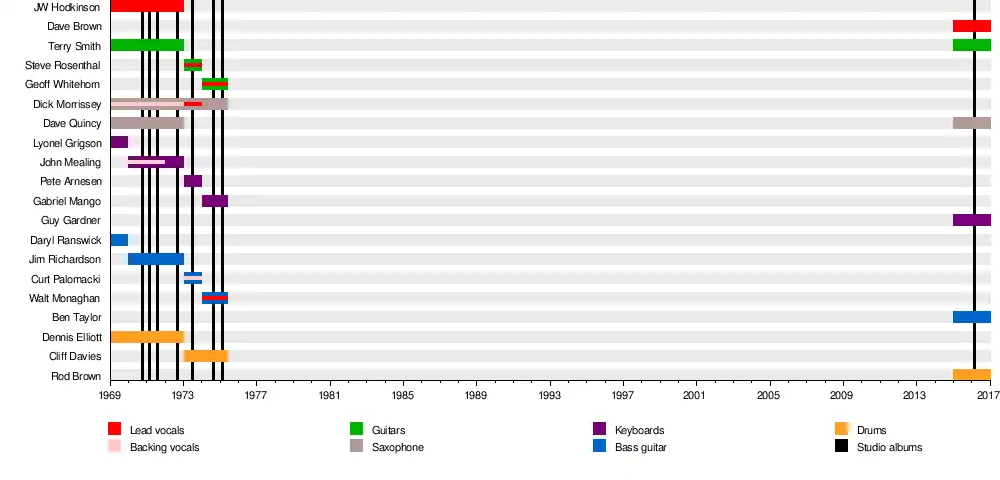Select Rod Brown's orange drums bar
Screen dimensions: 1000x480
(971, 375)
